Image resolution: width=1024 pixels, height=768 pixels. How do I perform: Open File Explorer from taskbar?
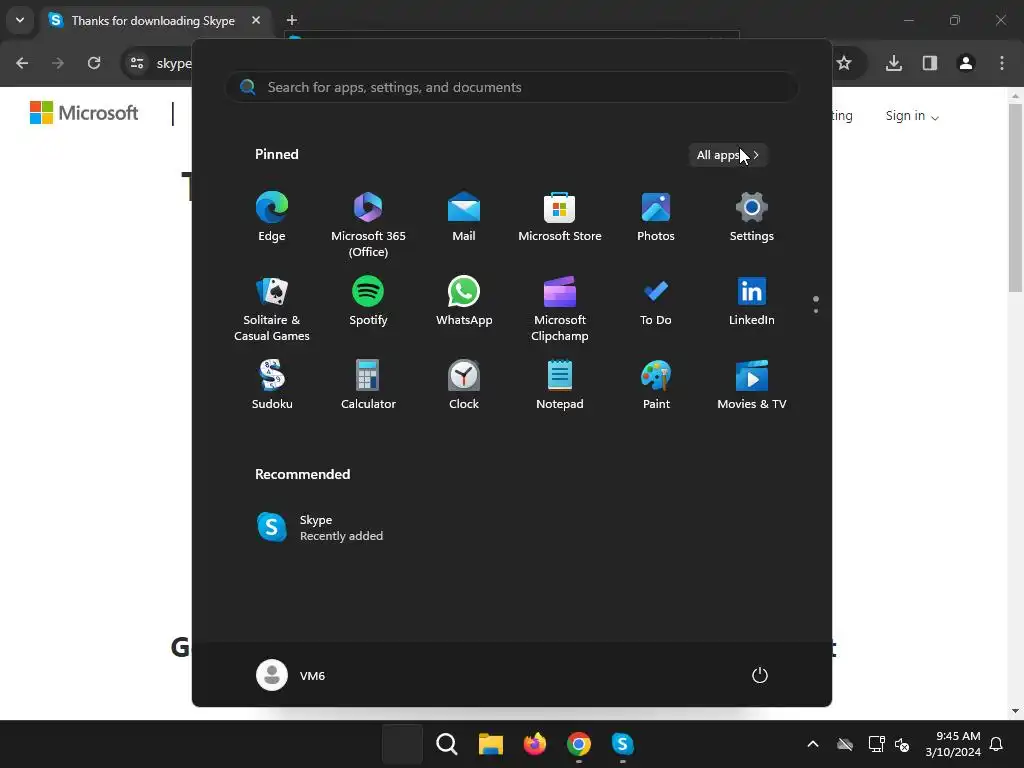(x=490, y=744)
